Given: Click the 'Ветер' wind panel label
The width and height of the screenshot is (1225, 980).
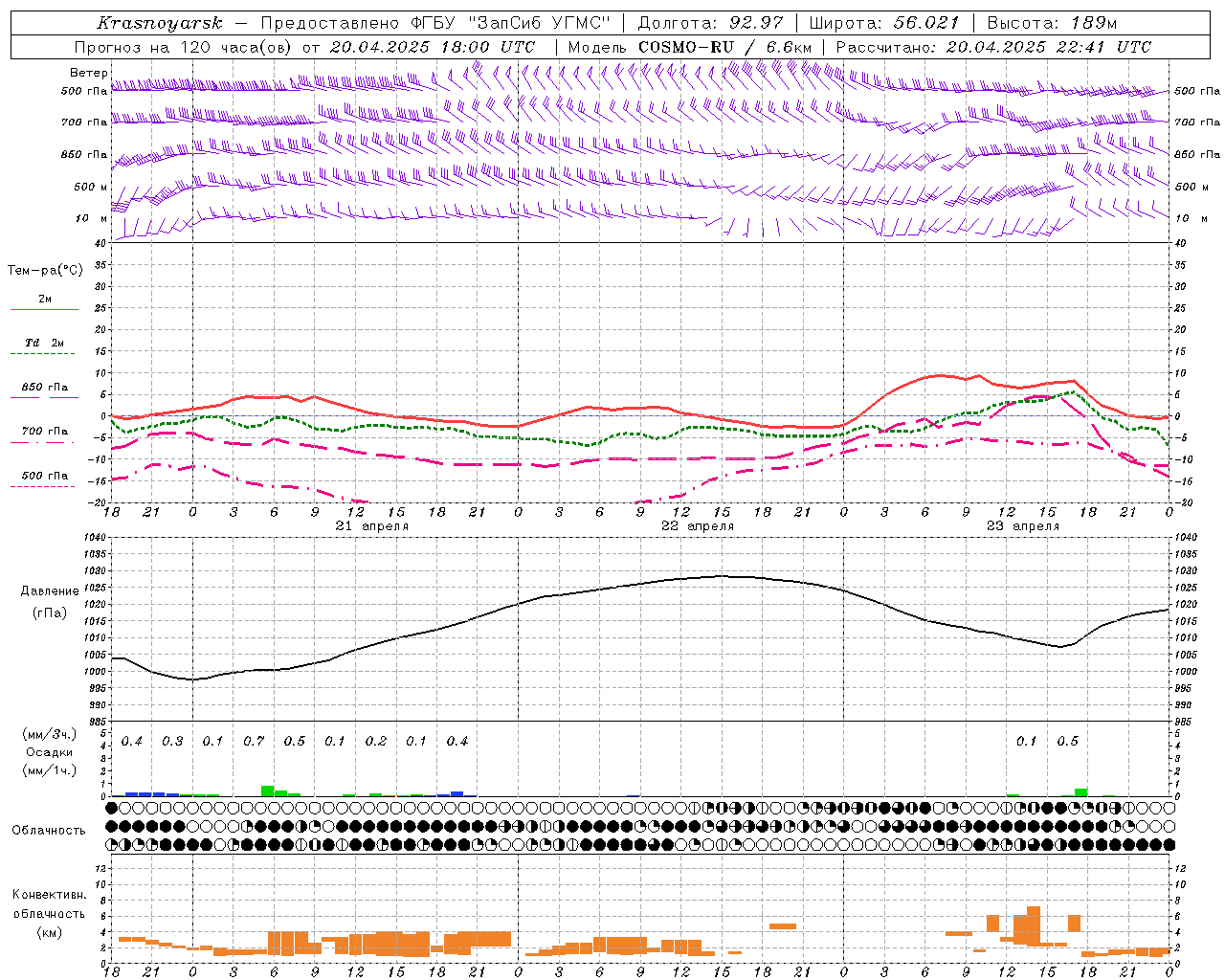Looking at the screenshot, I should pos(88,73).
